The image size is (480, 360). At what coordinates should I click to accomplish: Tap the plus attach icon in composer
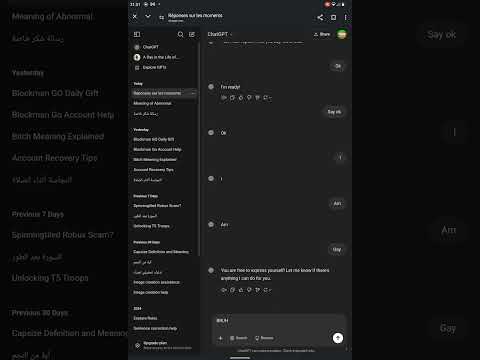(x=220, y=338)
